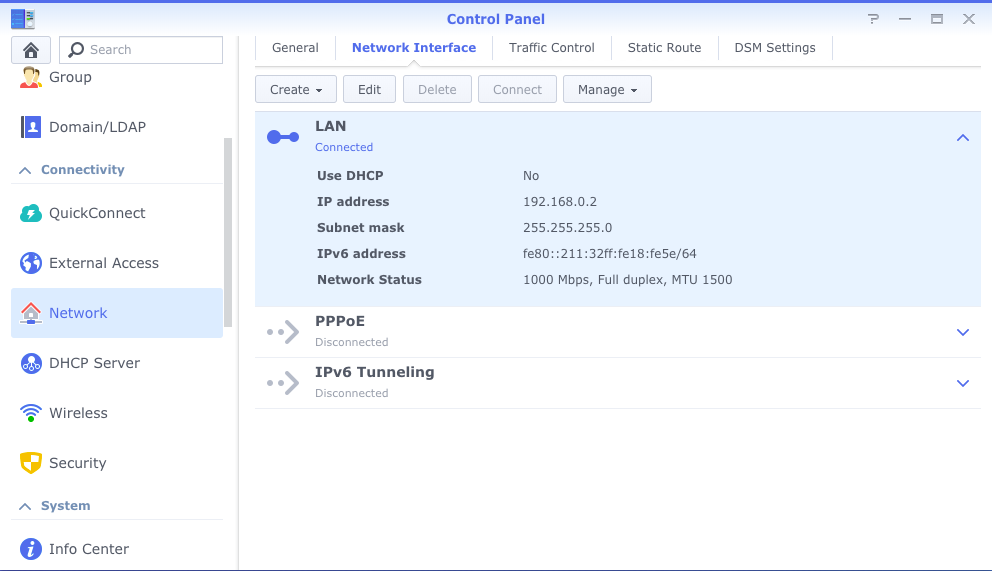Screen dimensions: 992x571
Task: Select the Domain/LDAP label
Action: pyautogui.click(x=97, y=127)
